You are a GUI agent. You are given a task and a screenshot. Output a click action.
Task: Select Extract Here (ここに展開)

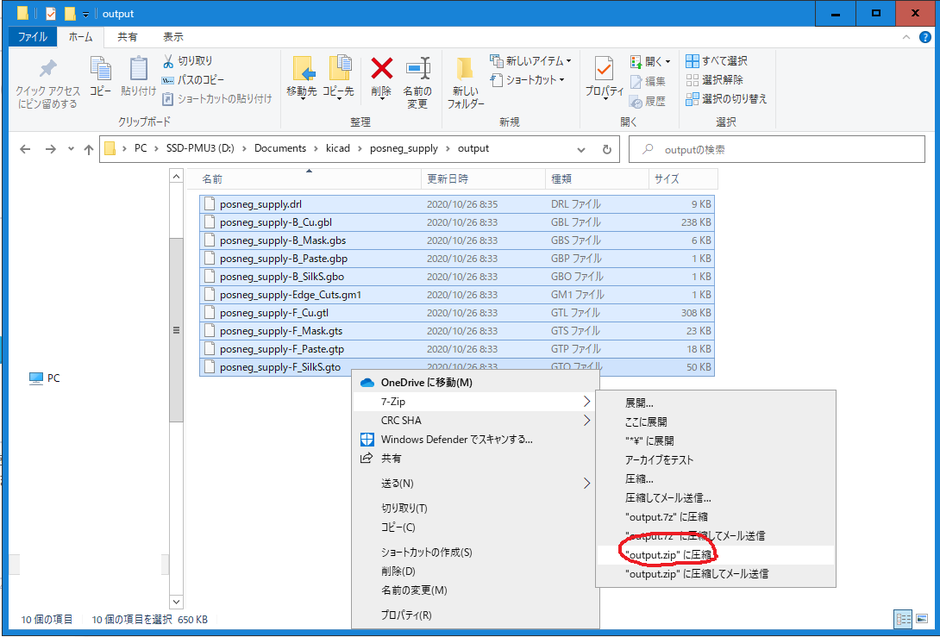[715, 422]
